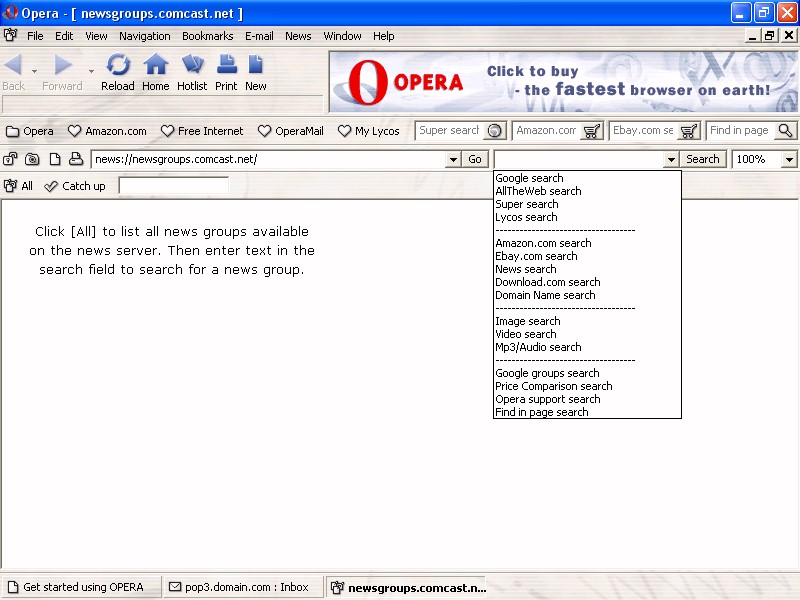800x600 pixels.
Task: Click the news group search field
Action: click(x=173, y=186)
